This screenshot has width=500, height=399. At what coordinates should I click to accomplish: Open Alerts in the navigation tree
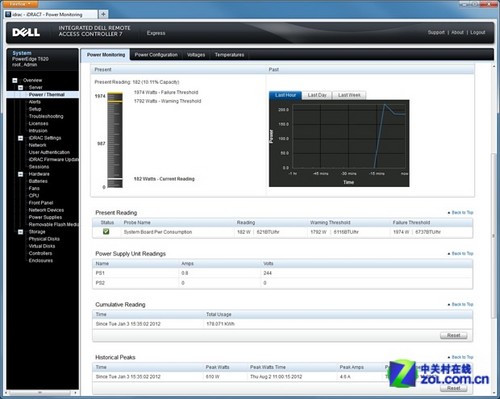click(35, 102)
